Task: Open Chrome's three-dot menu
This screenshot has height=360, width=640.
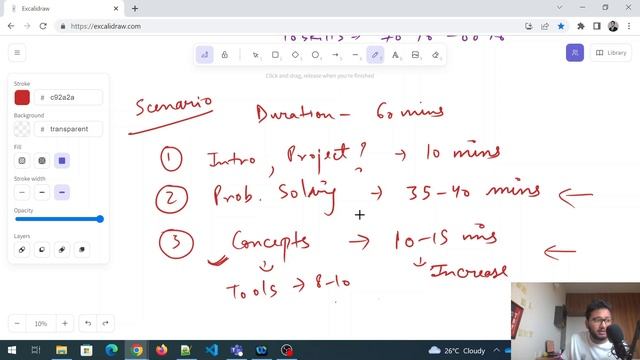Action: click(x=629, y=26)
